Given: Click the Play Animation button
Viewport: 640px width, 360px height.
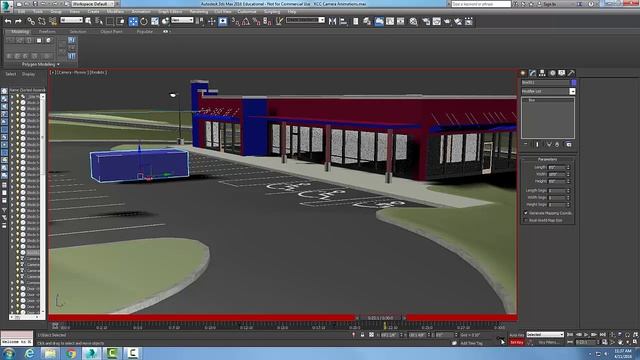Looking at the screenshot, I should click(586, 335).
